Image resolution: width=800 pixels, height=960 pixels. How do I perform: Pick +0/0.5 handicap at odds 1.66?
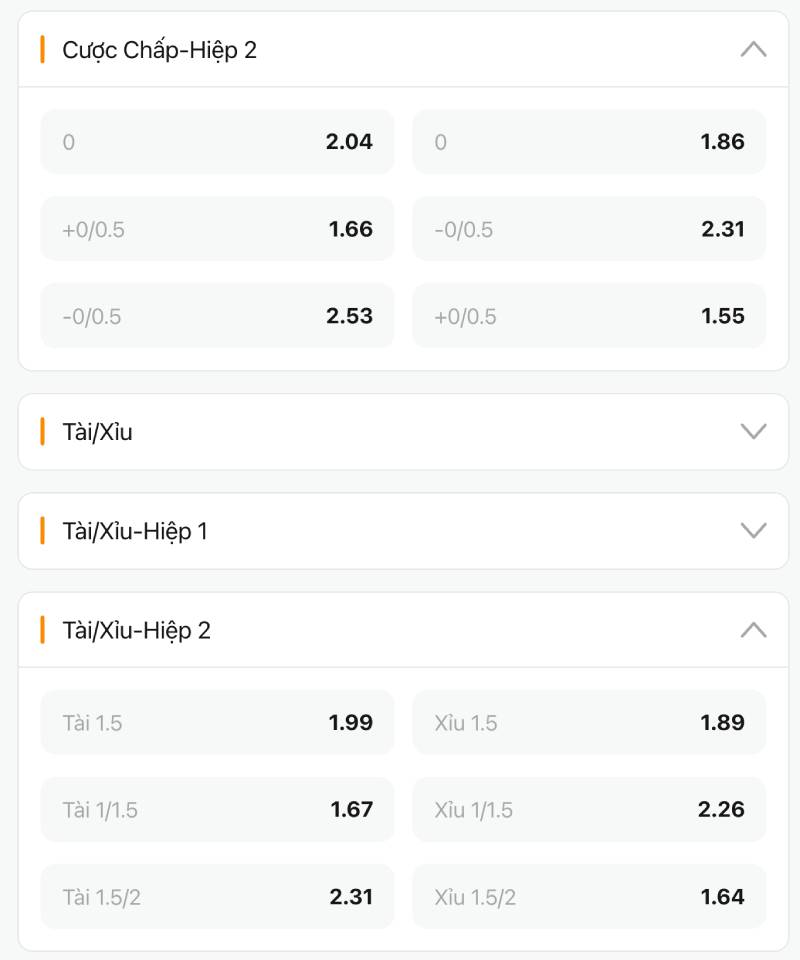(217, 229)
